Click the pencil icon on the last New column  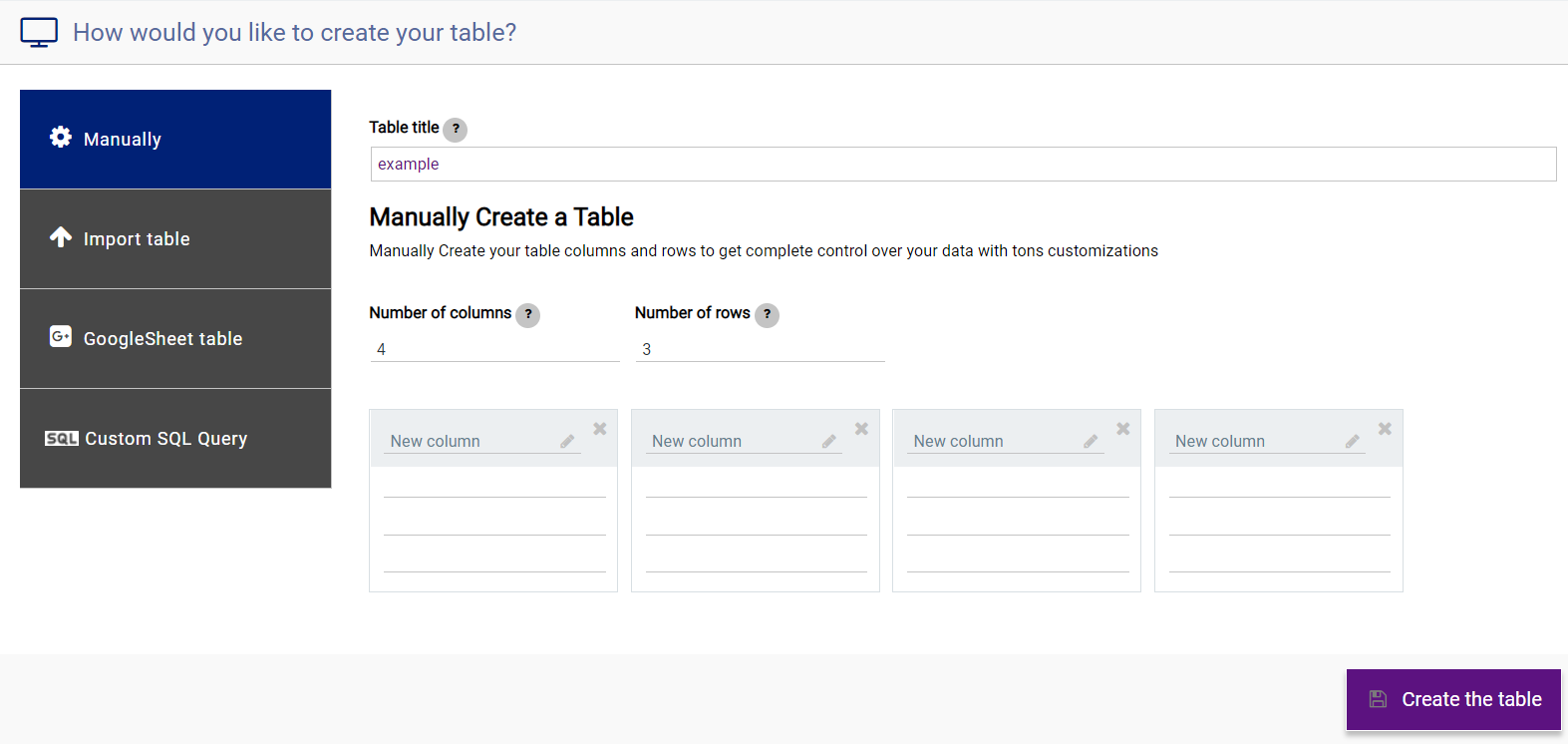click(1353, 440)
